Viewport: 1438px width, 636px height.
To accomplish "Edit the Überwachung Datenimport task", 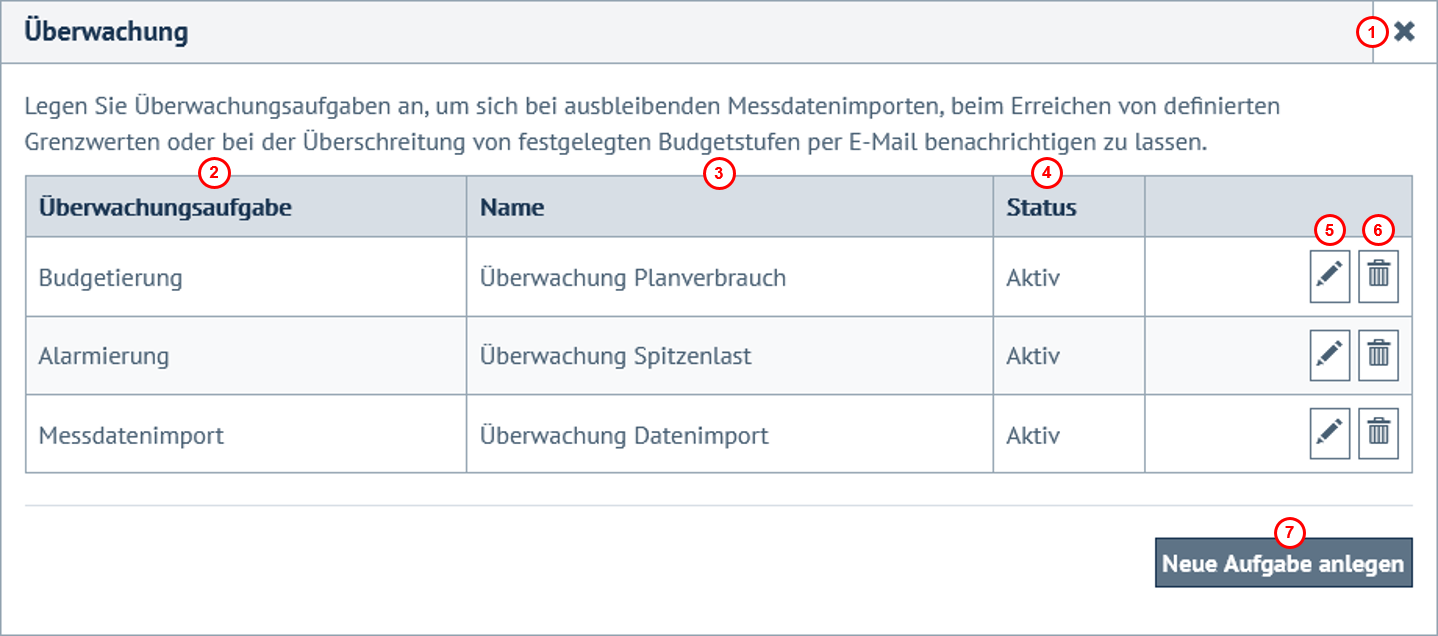I will (1328, 433).
